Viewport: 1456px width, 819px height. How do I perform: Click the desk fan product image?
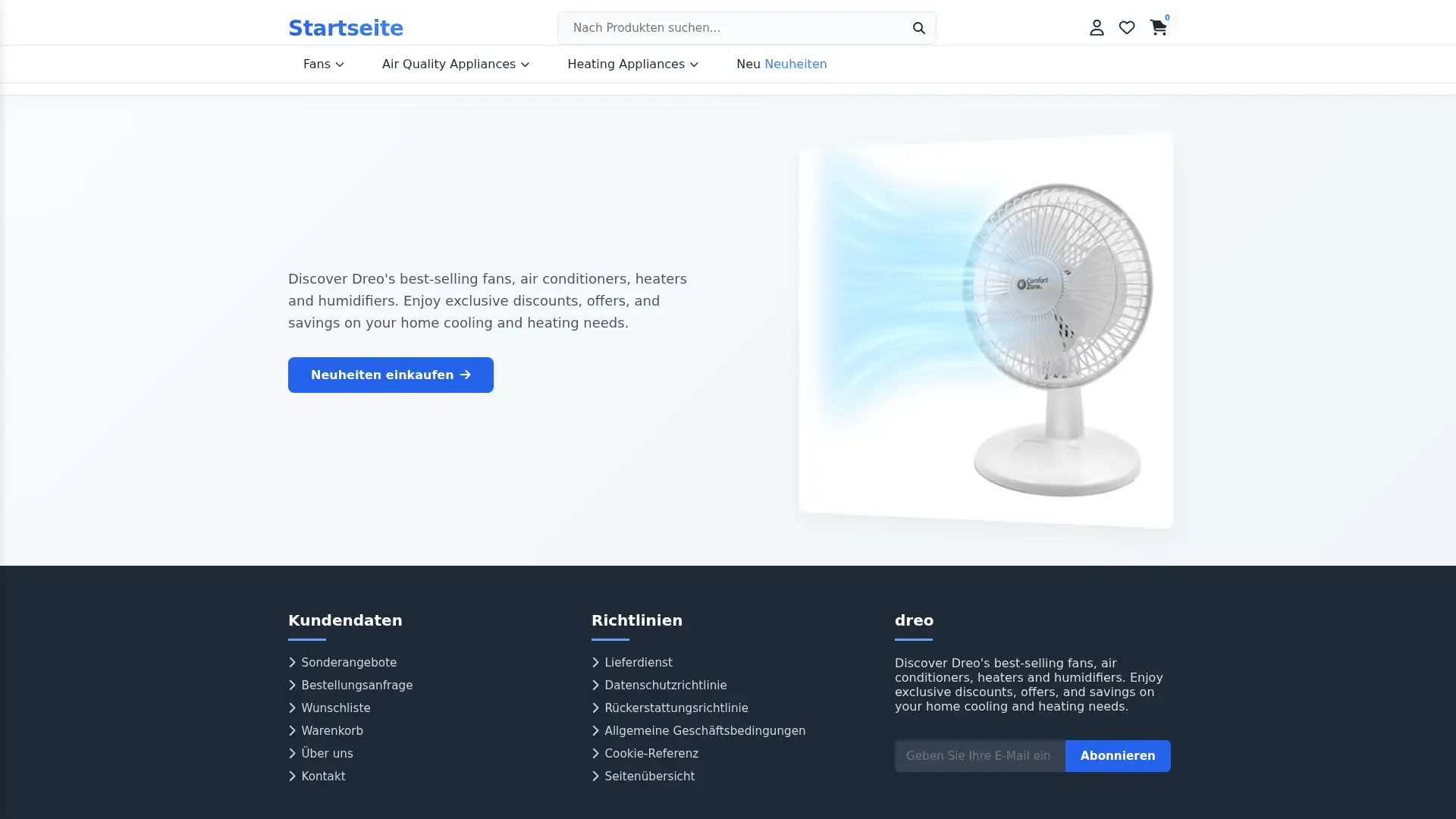[x=986, y=331]
